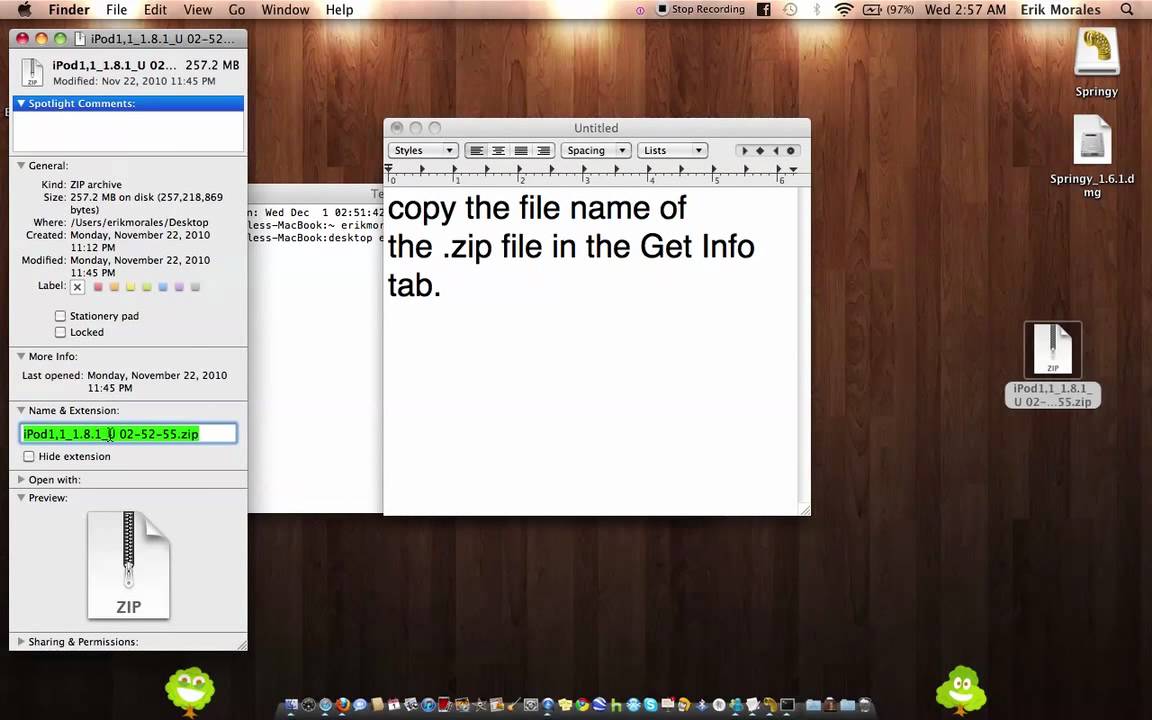Open Skype from the Dock
1152x720 pixels.
pos(650,705)
